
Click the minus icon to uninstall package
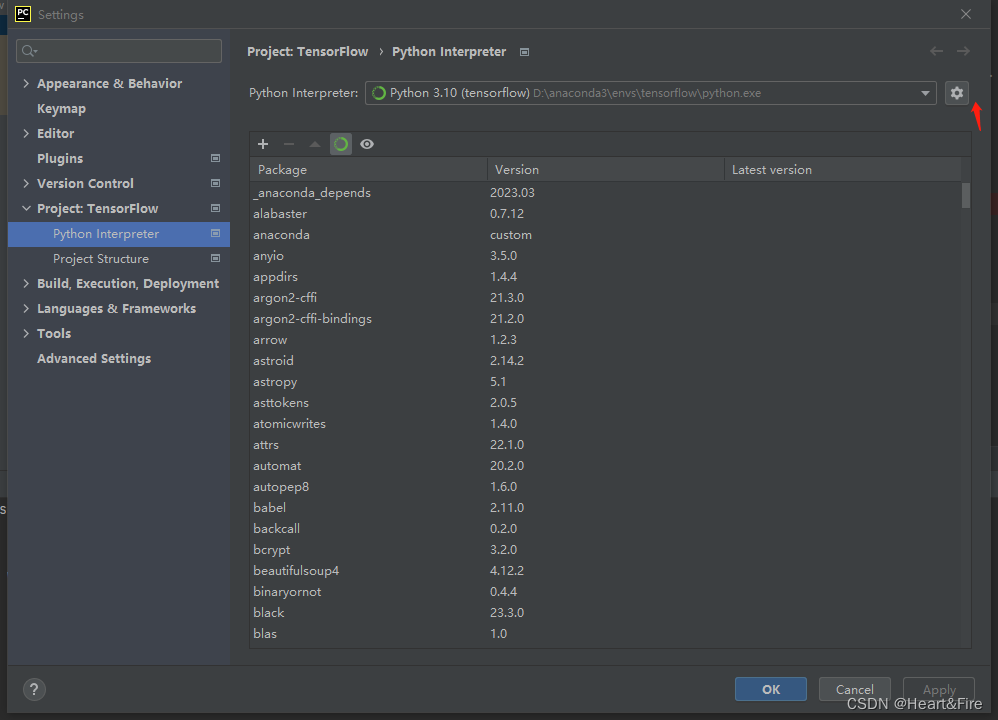pyautogui.click(x=289, y=144)
